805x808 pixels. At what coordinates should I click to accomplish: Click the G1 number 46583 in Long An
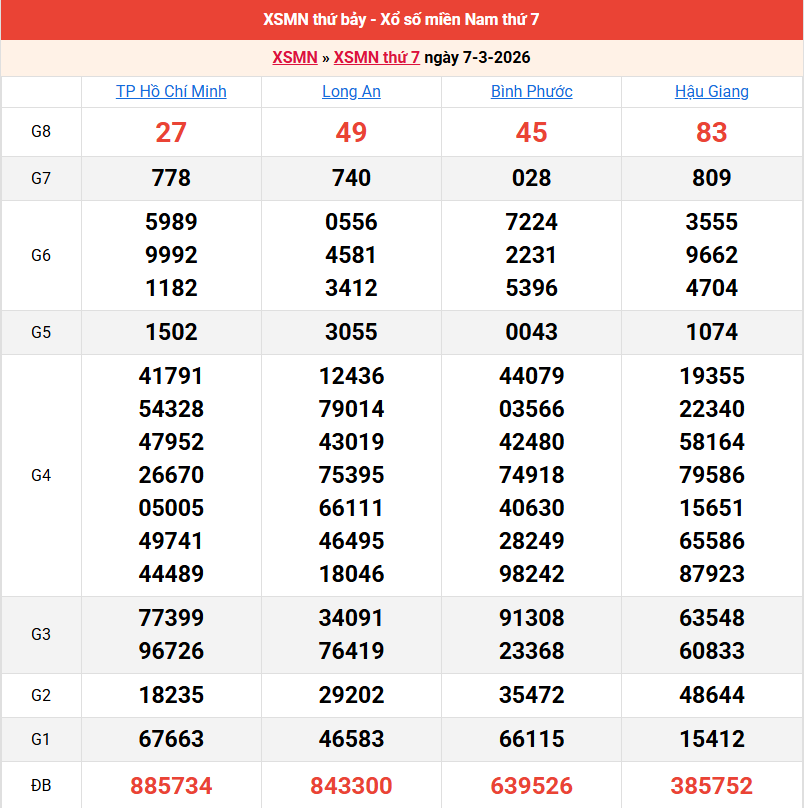coord(351,739)
